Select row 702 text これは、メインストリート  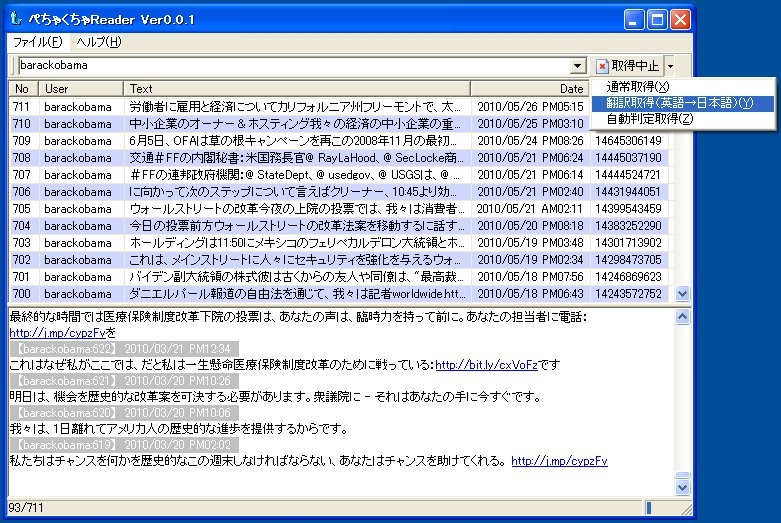click(295, 260)
